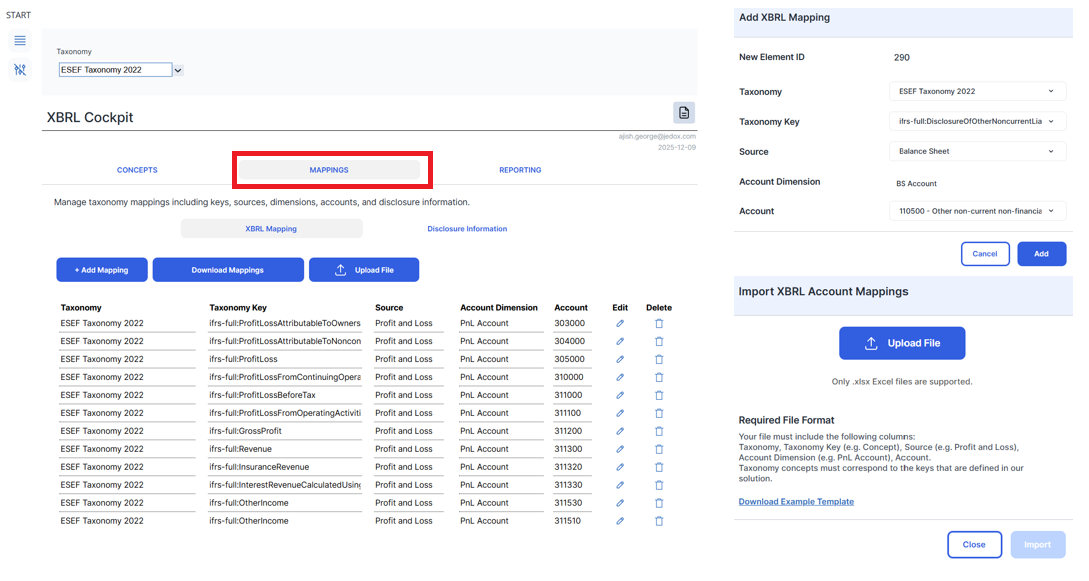Open the Source Balance Sheet dropdown
This screenshot has width=1089, height=581.
[977, 152]
